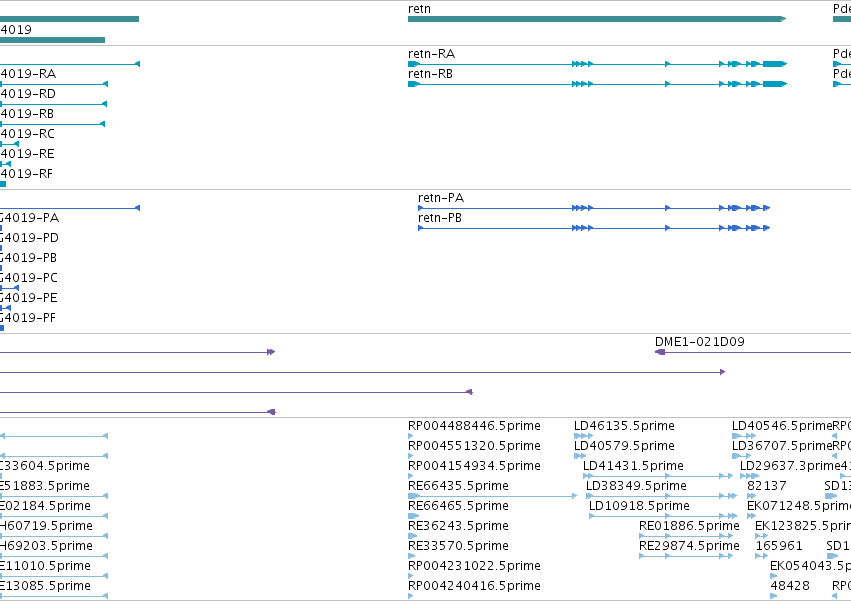Click the DME1-021D09 feature label

click(x=700, y=341)
